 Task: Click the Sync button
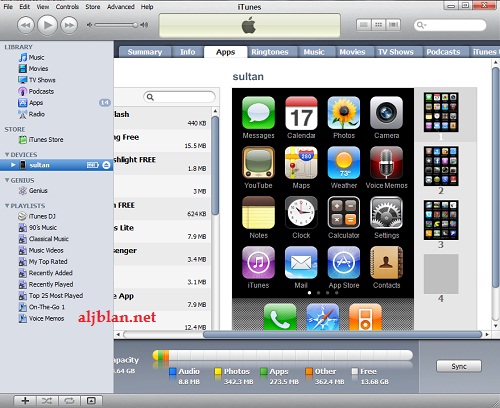(x=459, y=366)
